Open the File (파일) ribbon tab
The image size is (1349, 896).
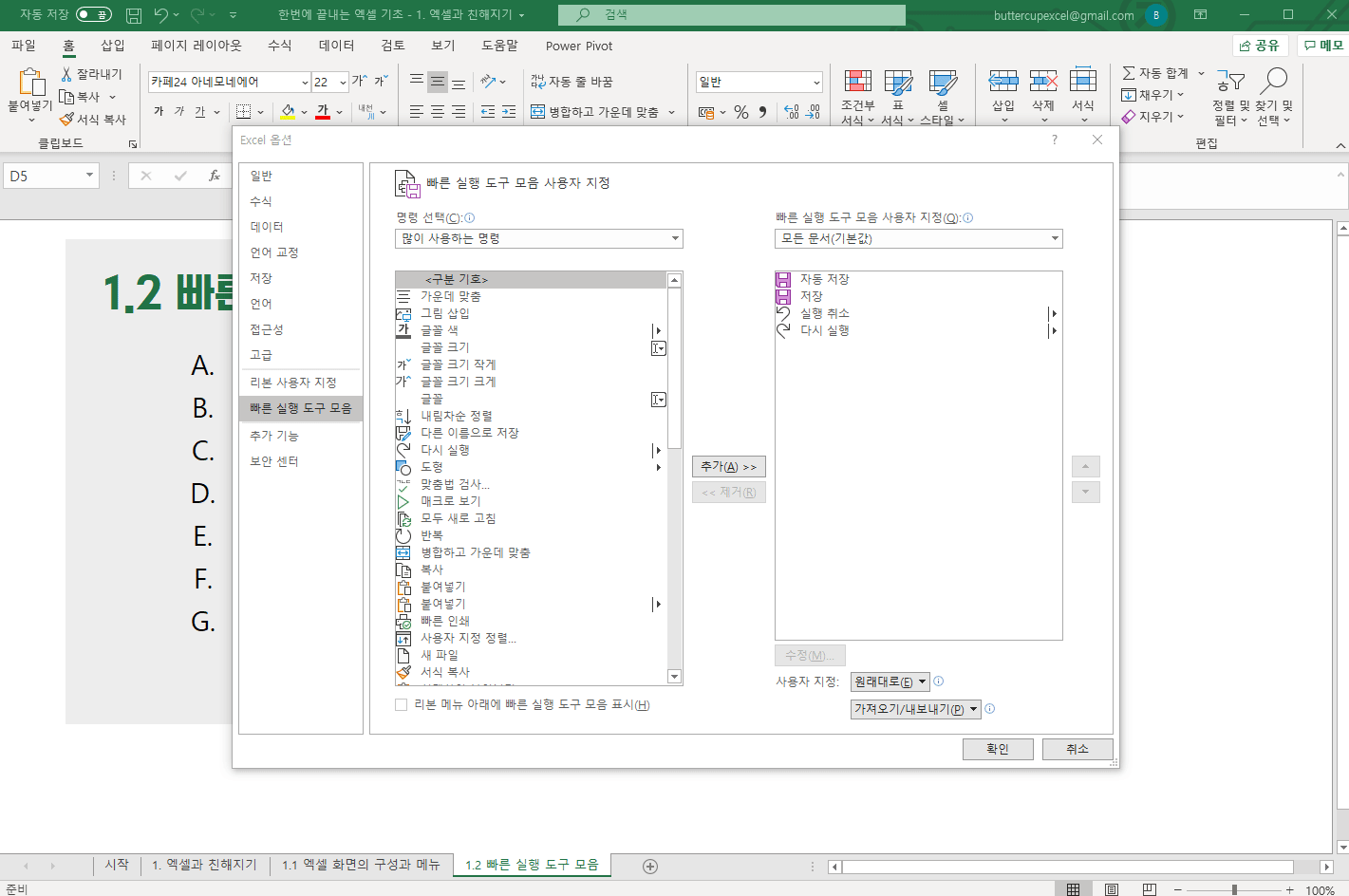click(x=24, y=46)
